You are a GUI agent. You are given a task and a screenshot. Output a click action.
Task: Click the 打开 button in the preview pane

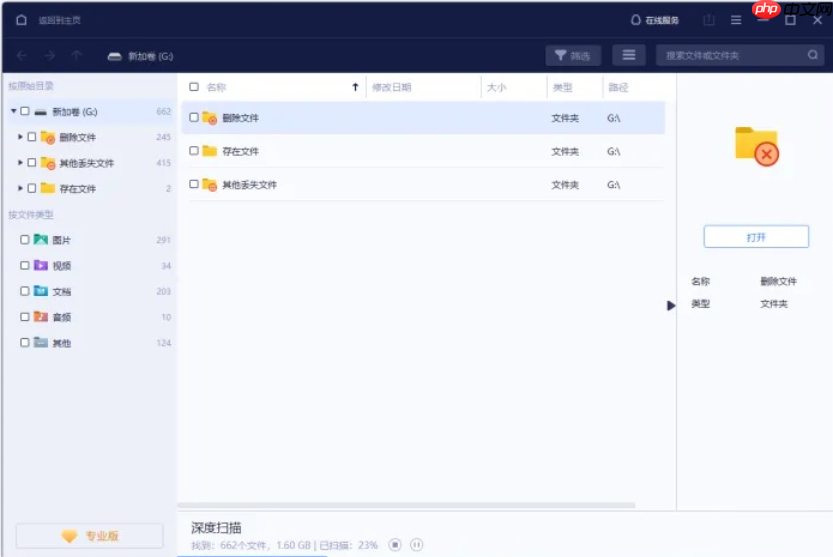(756, 237)
